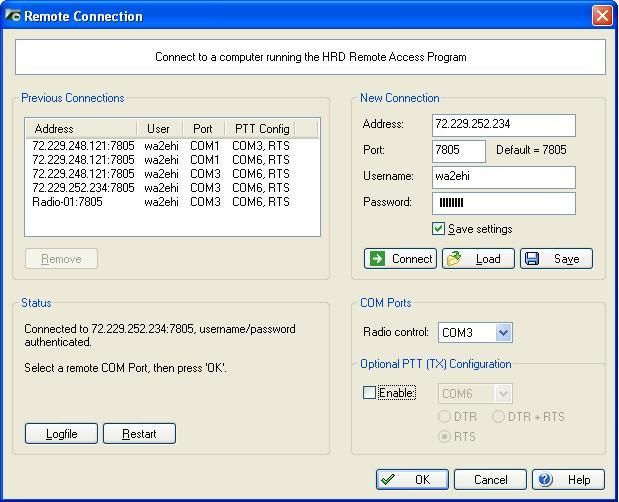
Task: Click into the Password field
Action: coord(503,203)
